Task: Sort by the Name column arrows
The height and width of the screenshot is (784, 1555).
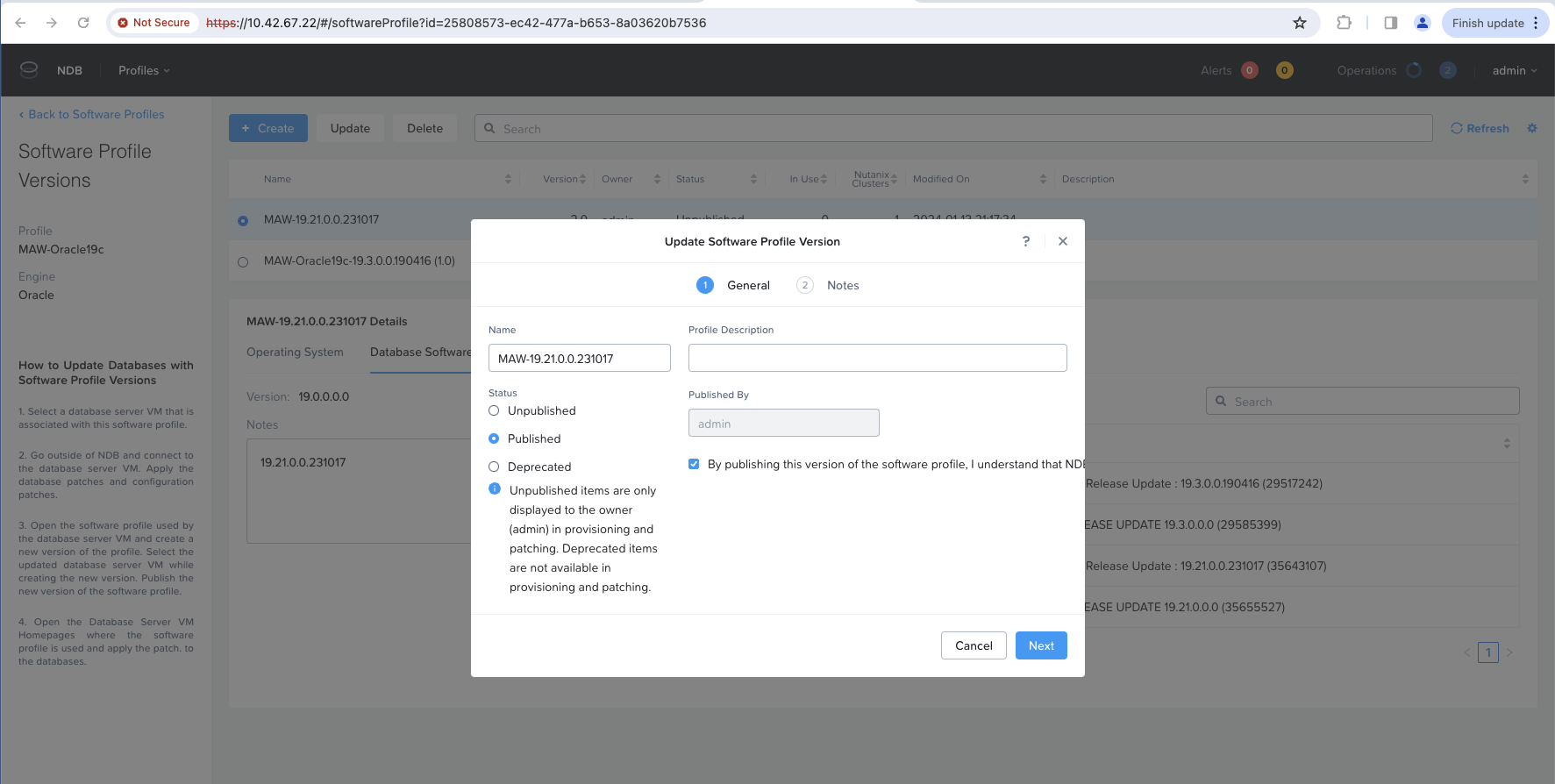Action: tap(508, 179)
